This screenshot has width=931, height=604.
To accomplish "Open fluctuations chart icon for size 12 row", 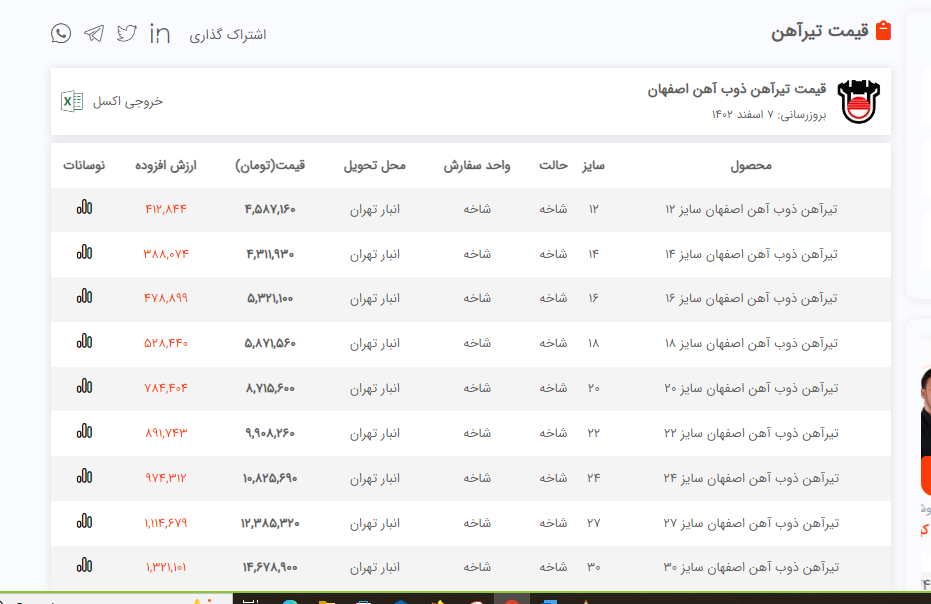I will coord(84,208).
